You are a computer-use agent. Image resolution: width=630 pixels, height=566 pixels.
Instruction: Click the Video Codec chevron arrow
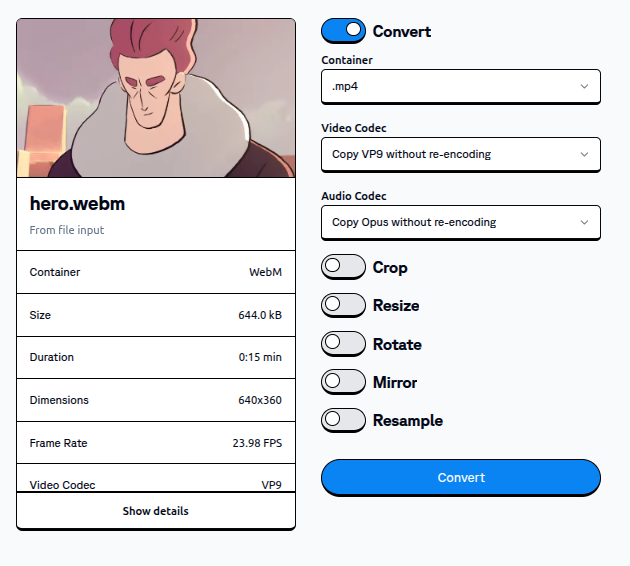[x=584, y=154]
